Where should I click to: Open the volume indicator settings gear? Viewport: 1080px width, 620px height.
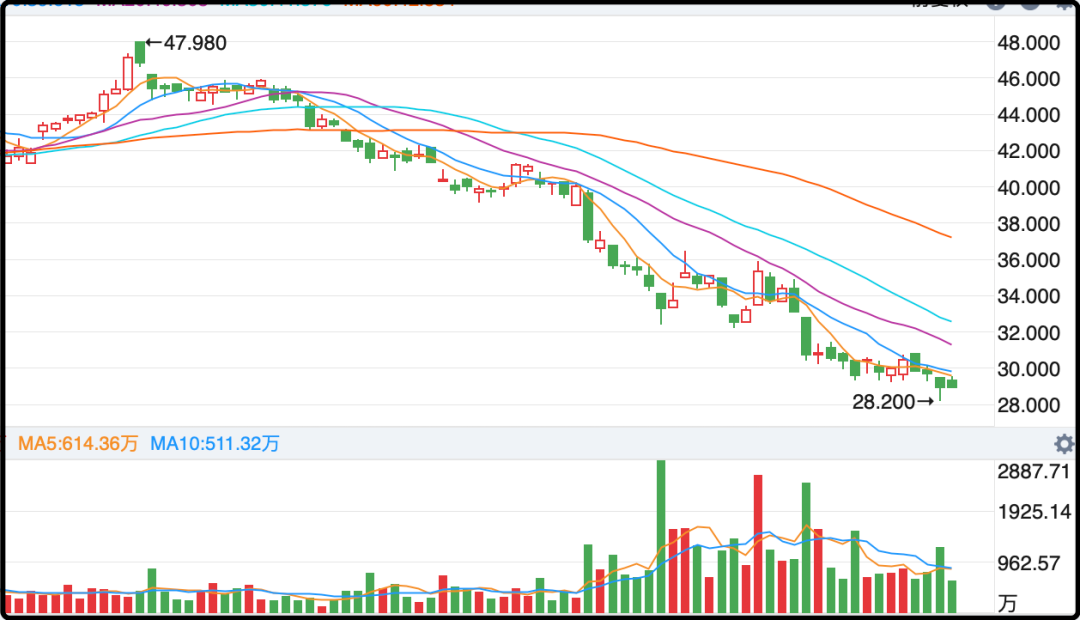[x=1064, y=444]
